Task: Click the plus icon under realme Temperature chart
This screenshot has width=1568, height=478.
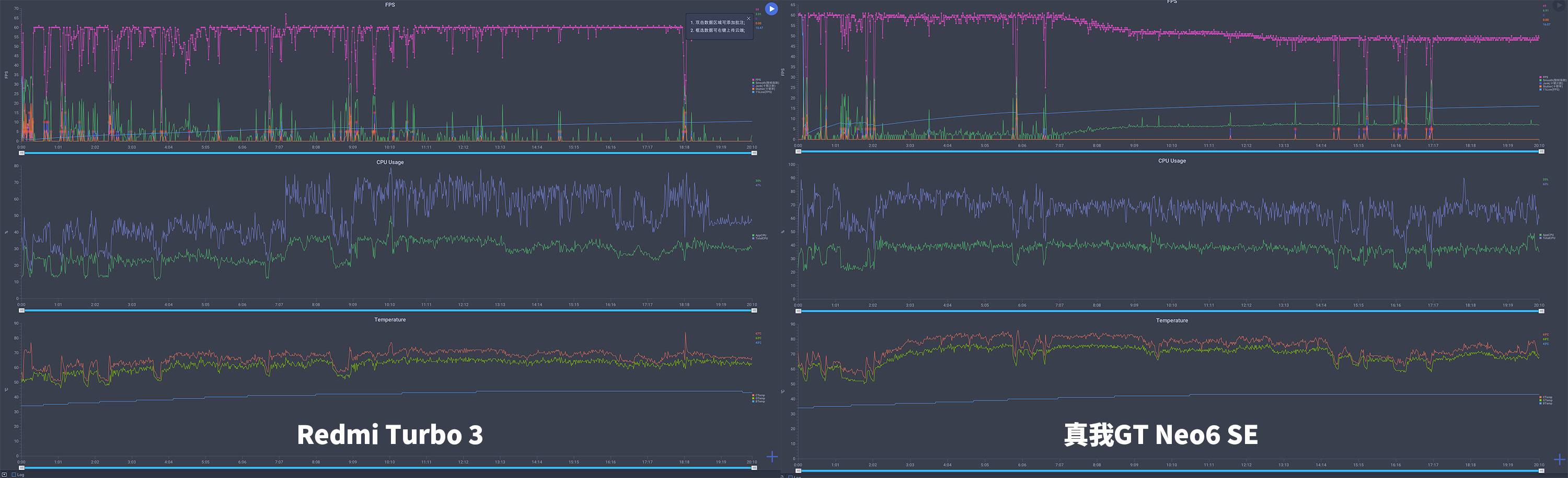Action: pyautogui.click(x=1560, y=459)
